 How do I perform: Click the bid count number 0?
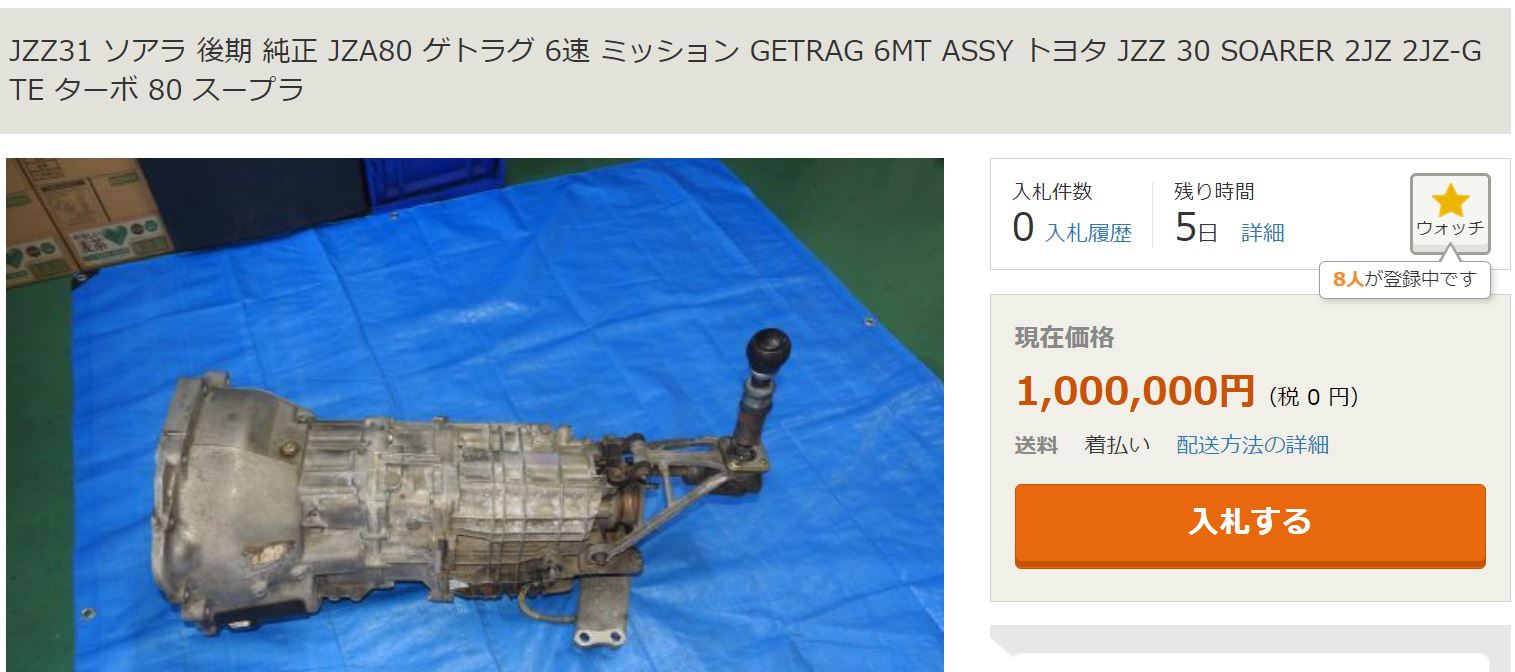click(1023, 228)
